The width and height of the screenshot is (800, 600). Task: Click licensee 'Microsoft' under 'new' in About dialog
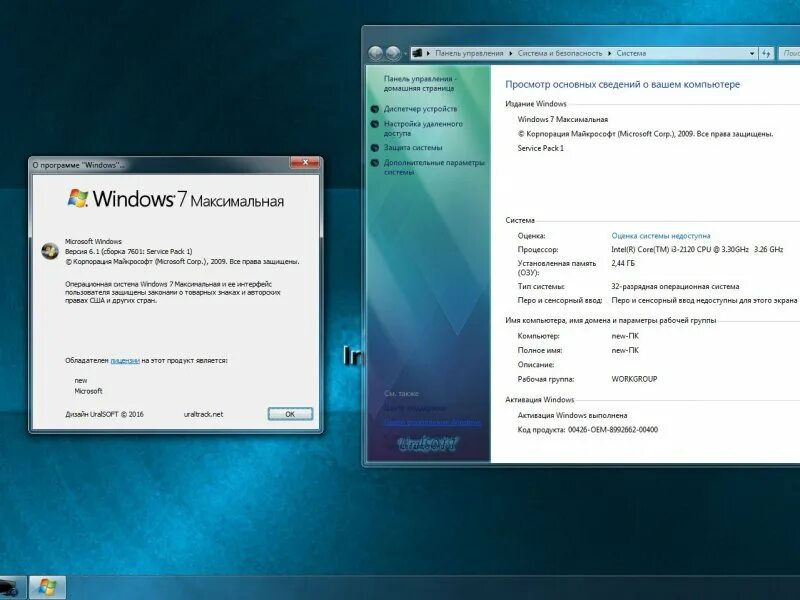(88, 391)
